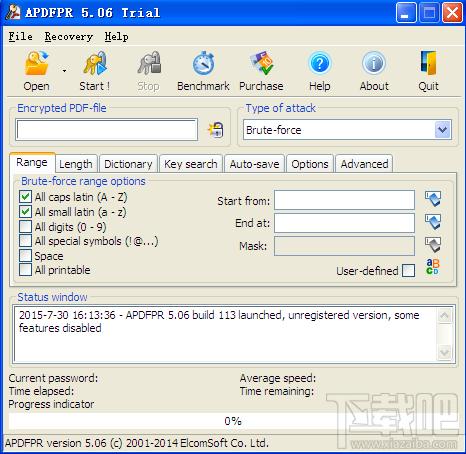This screenshot has height=454, width=466.
Task: Uncheck All caps latin (A - Z)
Action: [x=25, y=197]
